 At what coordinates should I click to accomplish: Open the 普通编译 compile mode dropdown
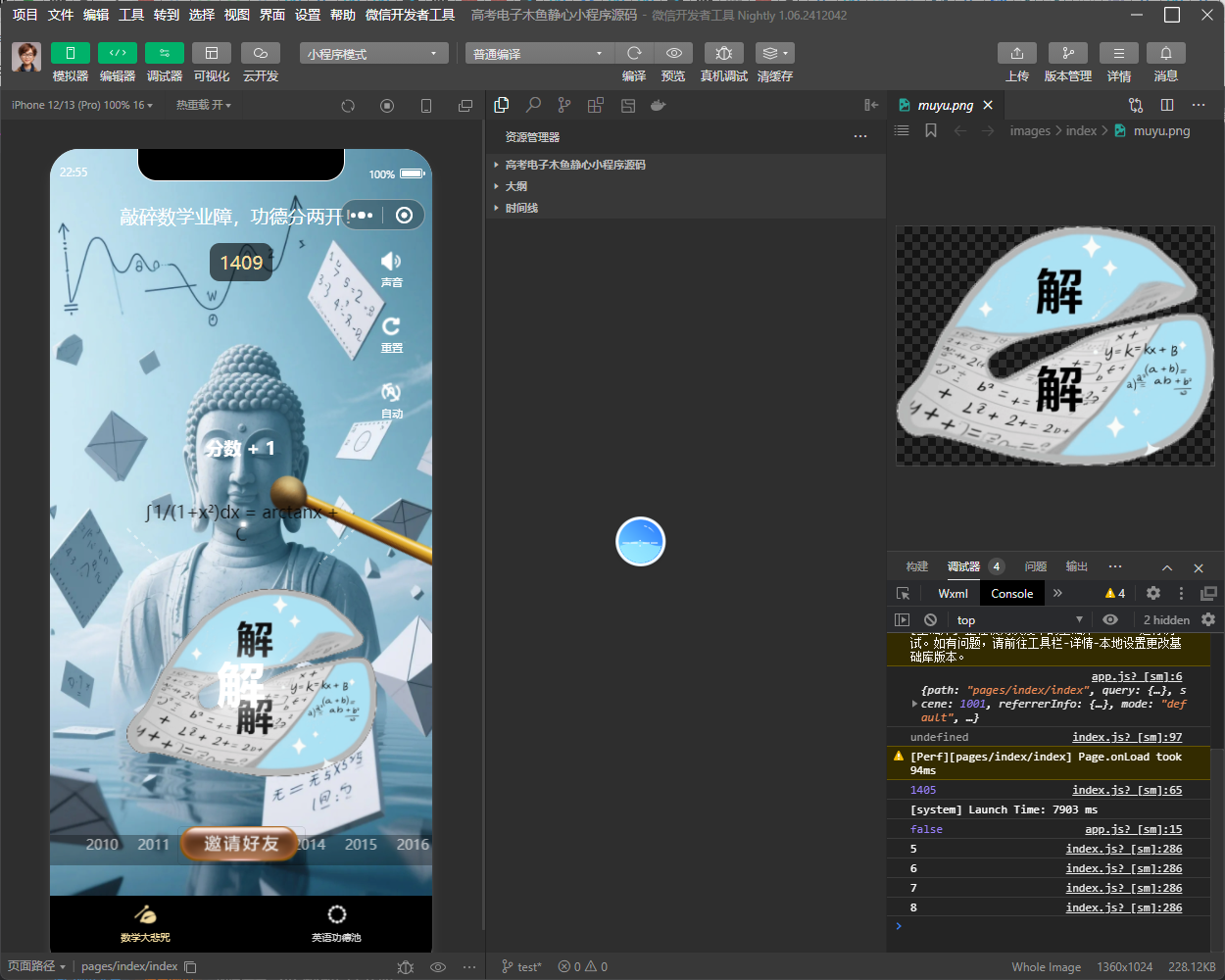pos(539,54)
